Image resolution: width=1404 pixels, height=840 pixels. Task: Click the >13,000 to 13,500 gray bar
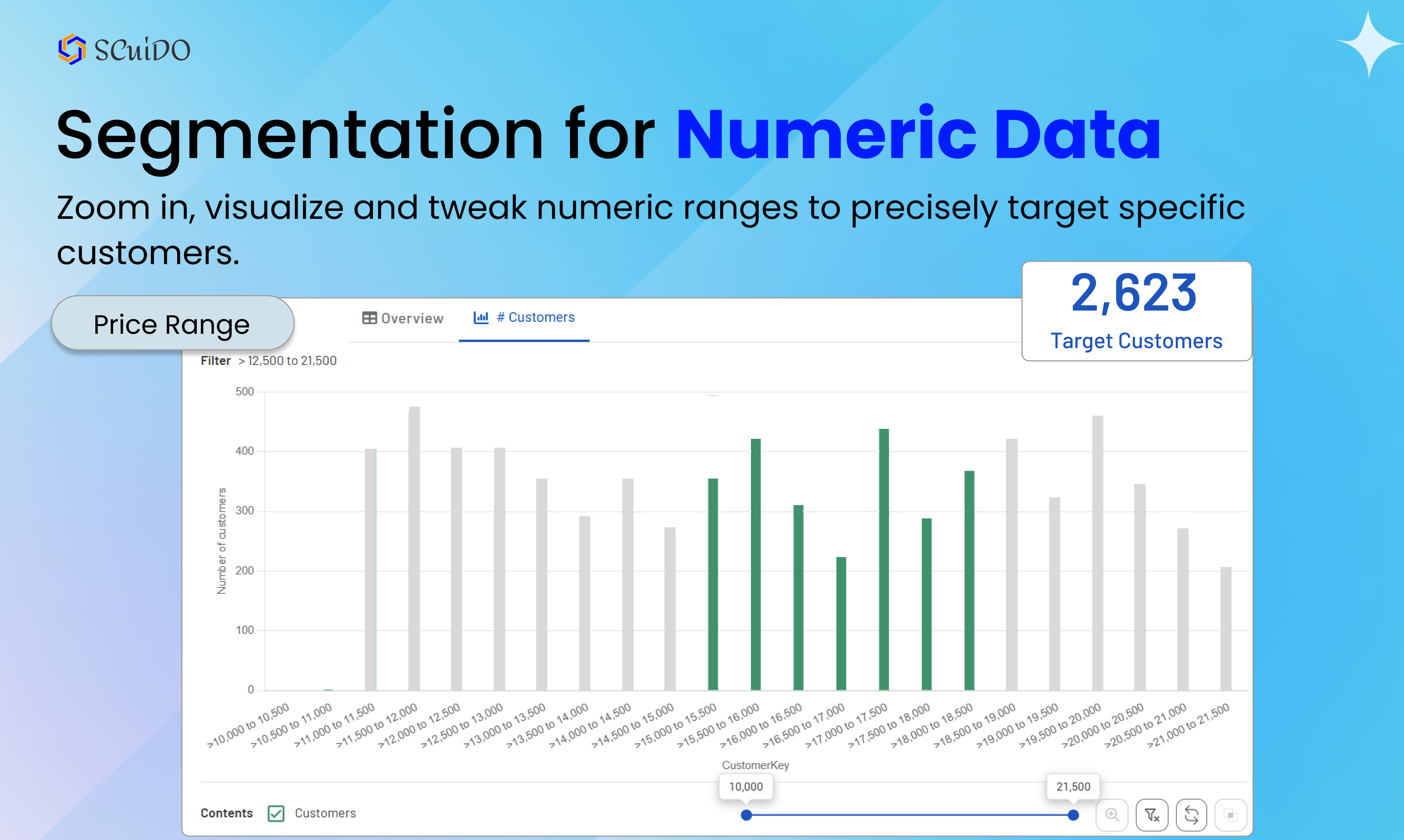pyautogui.click(x=542, y=584)
